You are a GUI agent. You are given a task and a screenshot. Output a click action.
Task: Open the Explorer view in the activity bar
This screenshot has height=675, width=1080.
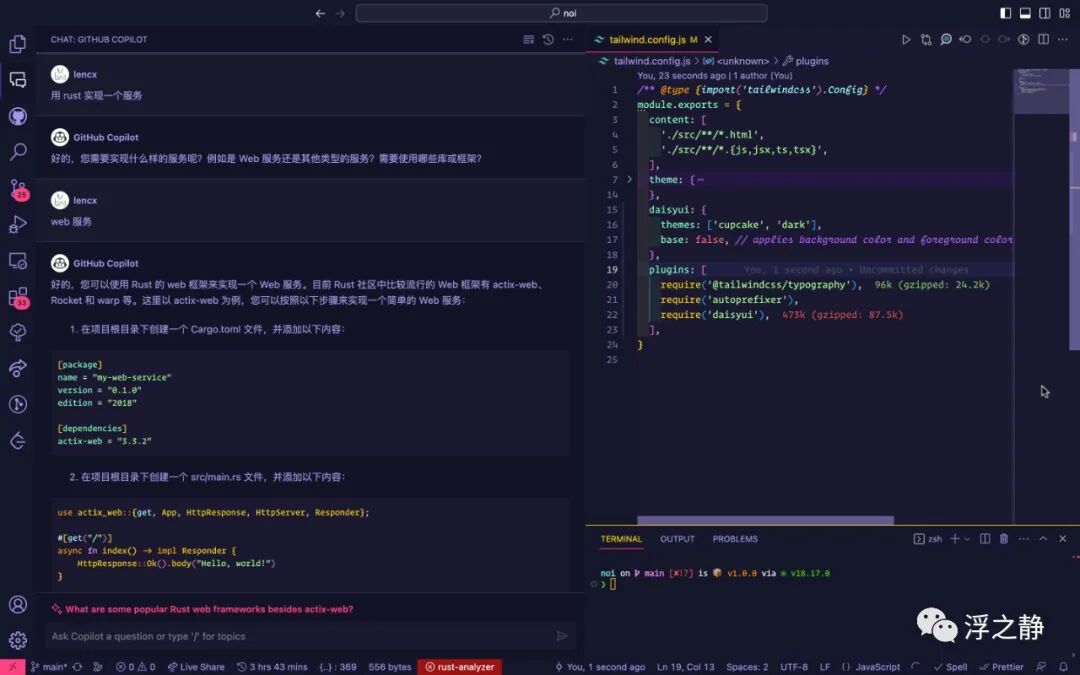coord(18,43)
